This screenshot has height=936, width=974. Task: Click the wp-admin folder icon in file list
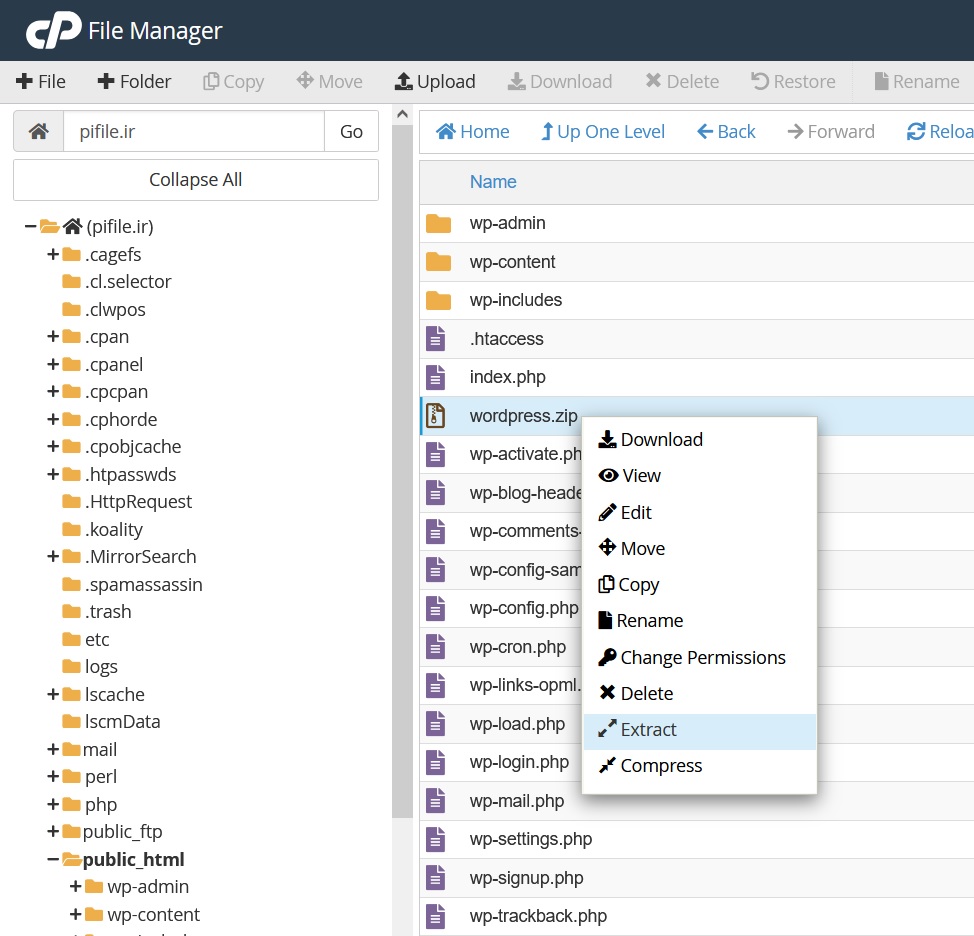pos(439,223)
